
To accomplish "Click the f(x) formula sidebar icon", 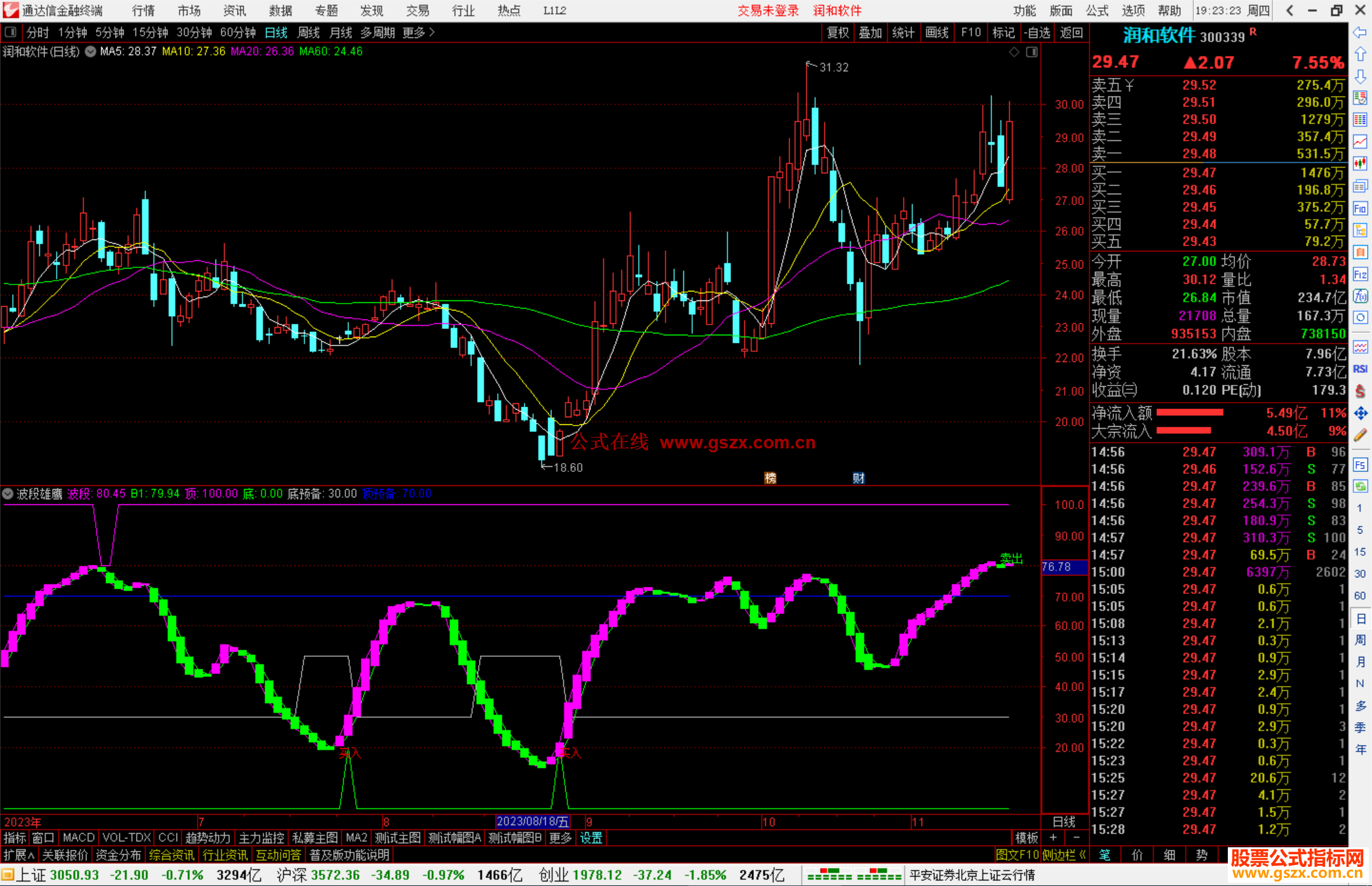I will click(x=1360, y=296).
